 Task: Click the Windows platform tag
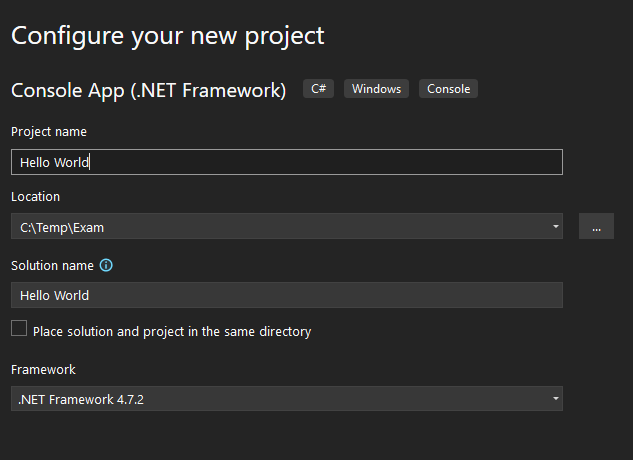point(377,89)
